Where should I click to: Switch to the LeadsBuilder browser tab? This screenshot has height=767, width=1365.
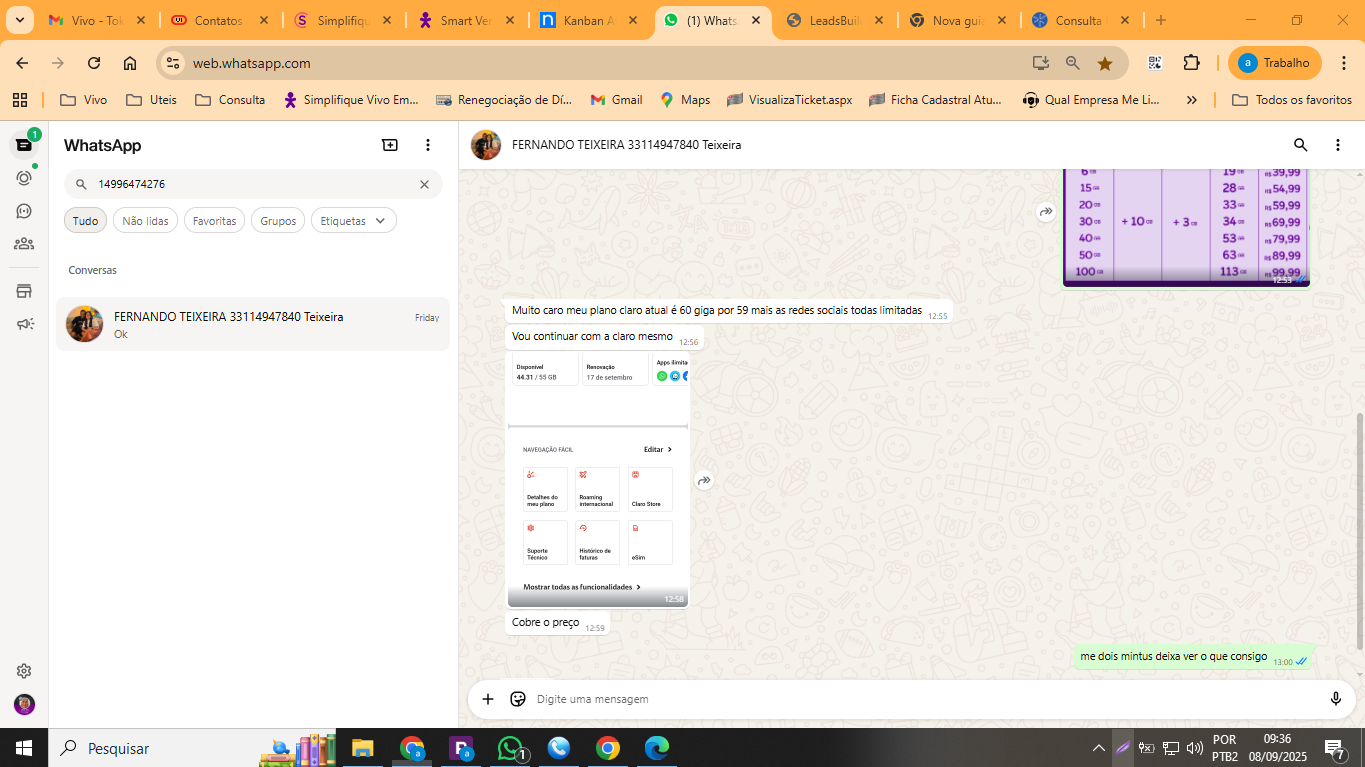tap(835, 20)
